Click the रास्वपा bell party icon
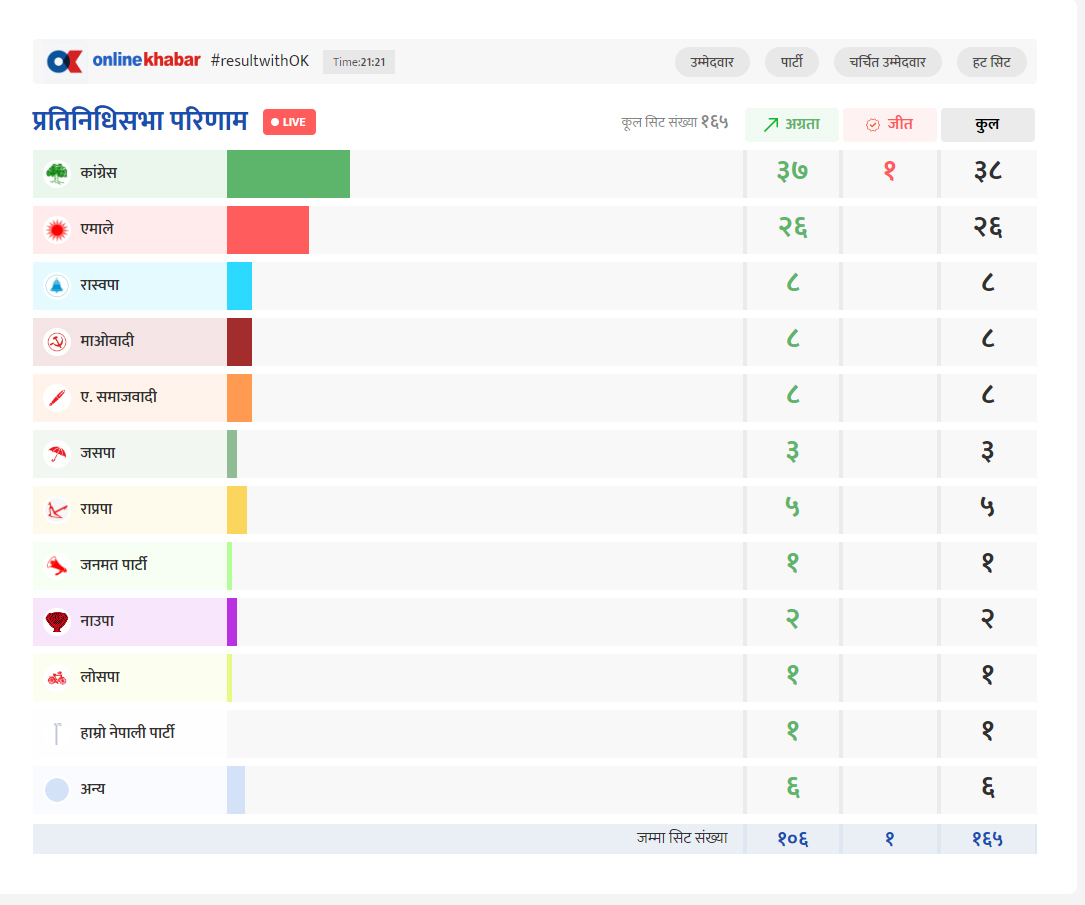This screenshot has width=1085, height=905. (x=57, y=285)
